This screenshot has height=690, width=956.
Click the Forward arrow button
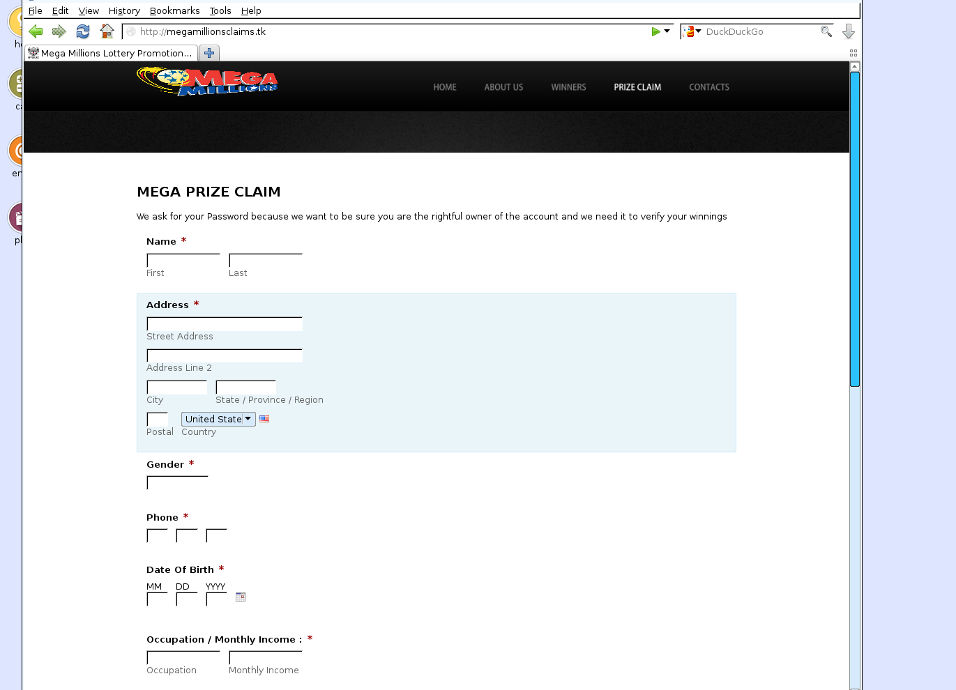59,31
